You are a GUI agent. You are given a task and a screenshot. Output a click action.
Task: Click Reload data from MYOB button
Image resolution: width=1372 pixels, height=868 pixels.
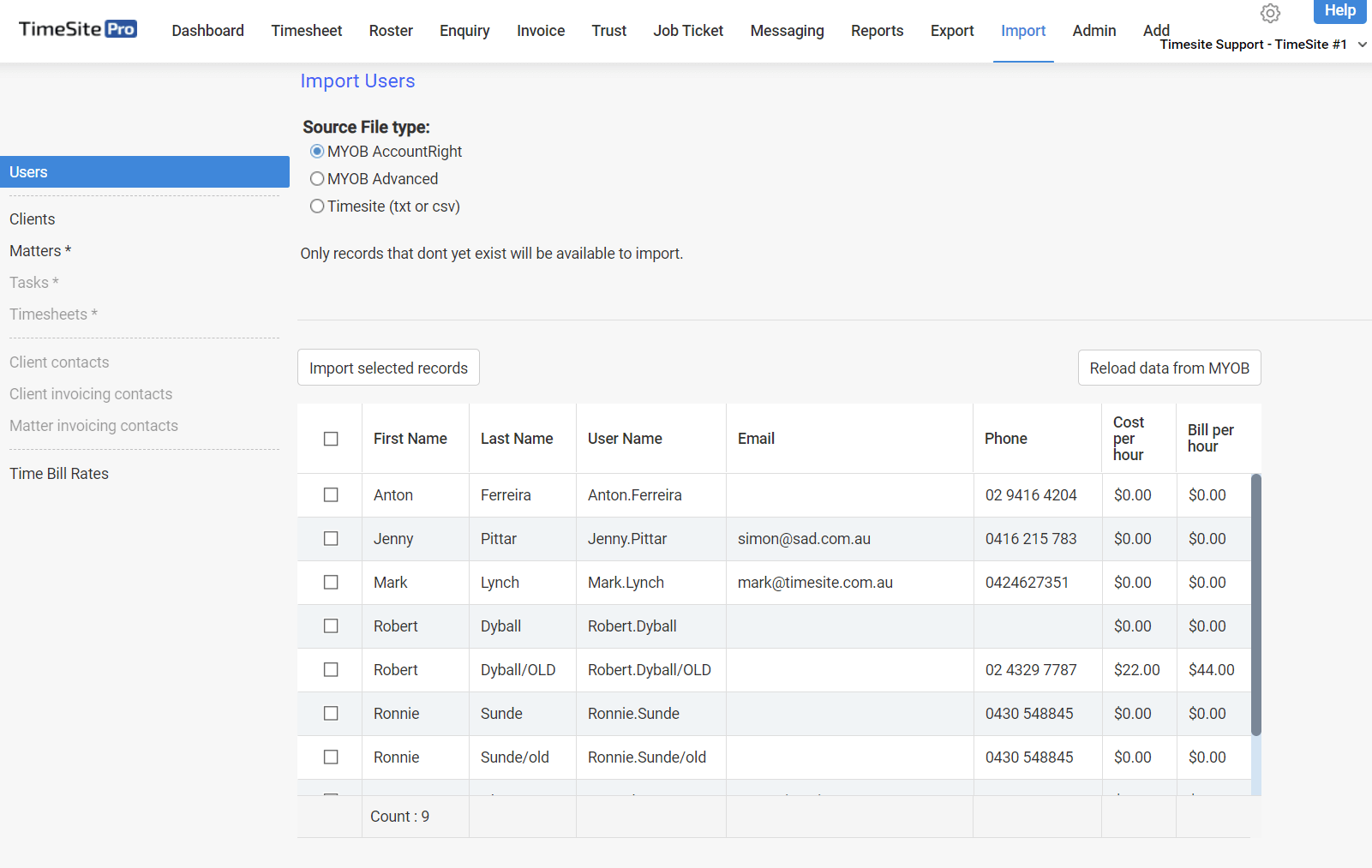pos(1169,368)
